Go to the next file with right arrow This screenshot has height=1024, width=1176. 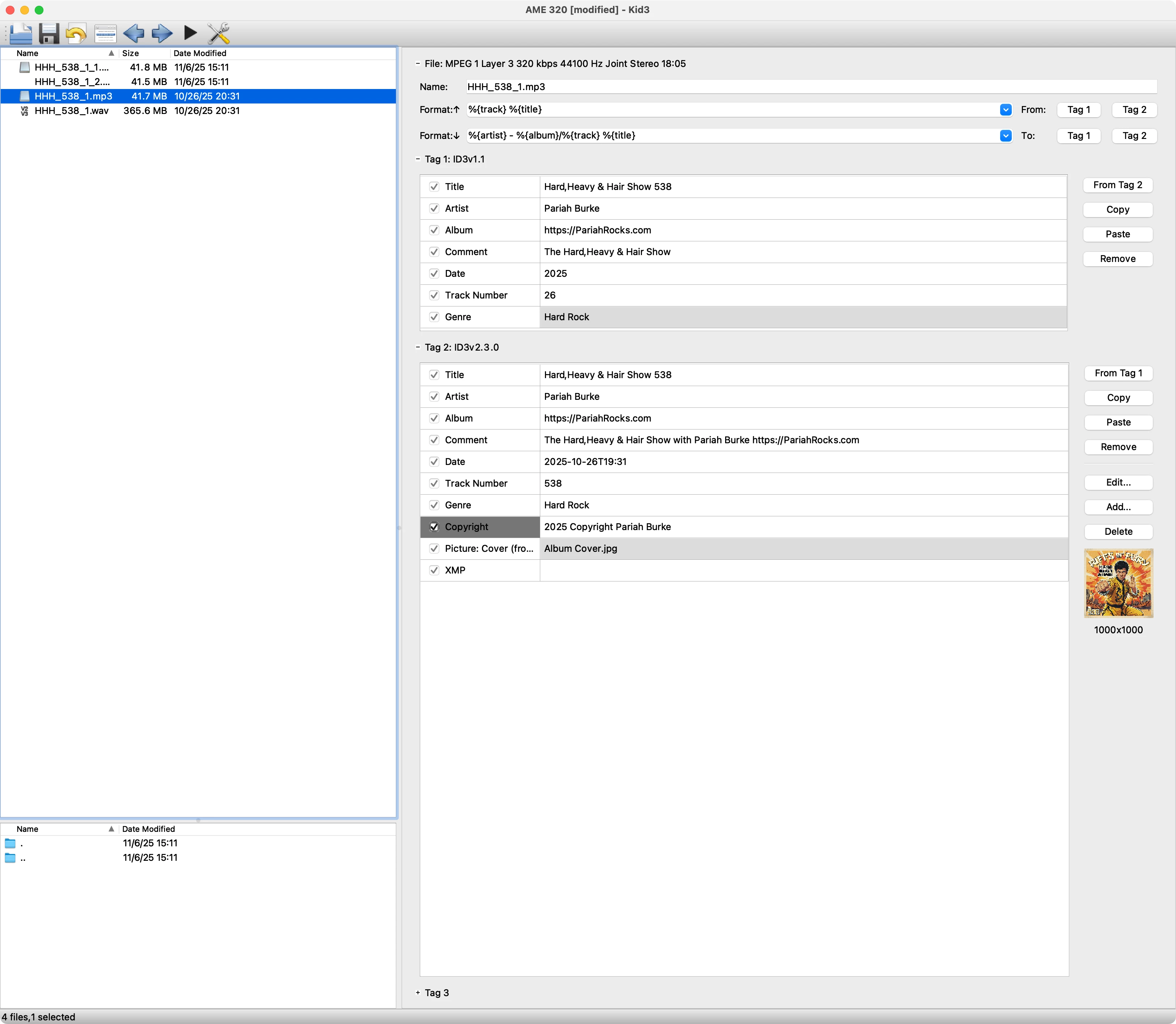(162, 33)
